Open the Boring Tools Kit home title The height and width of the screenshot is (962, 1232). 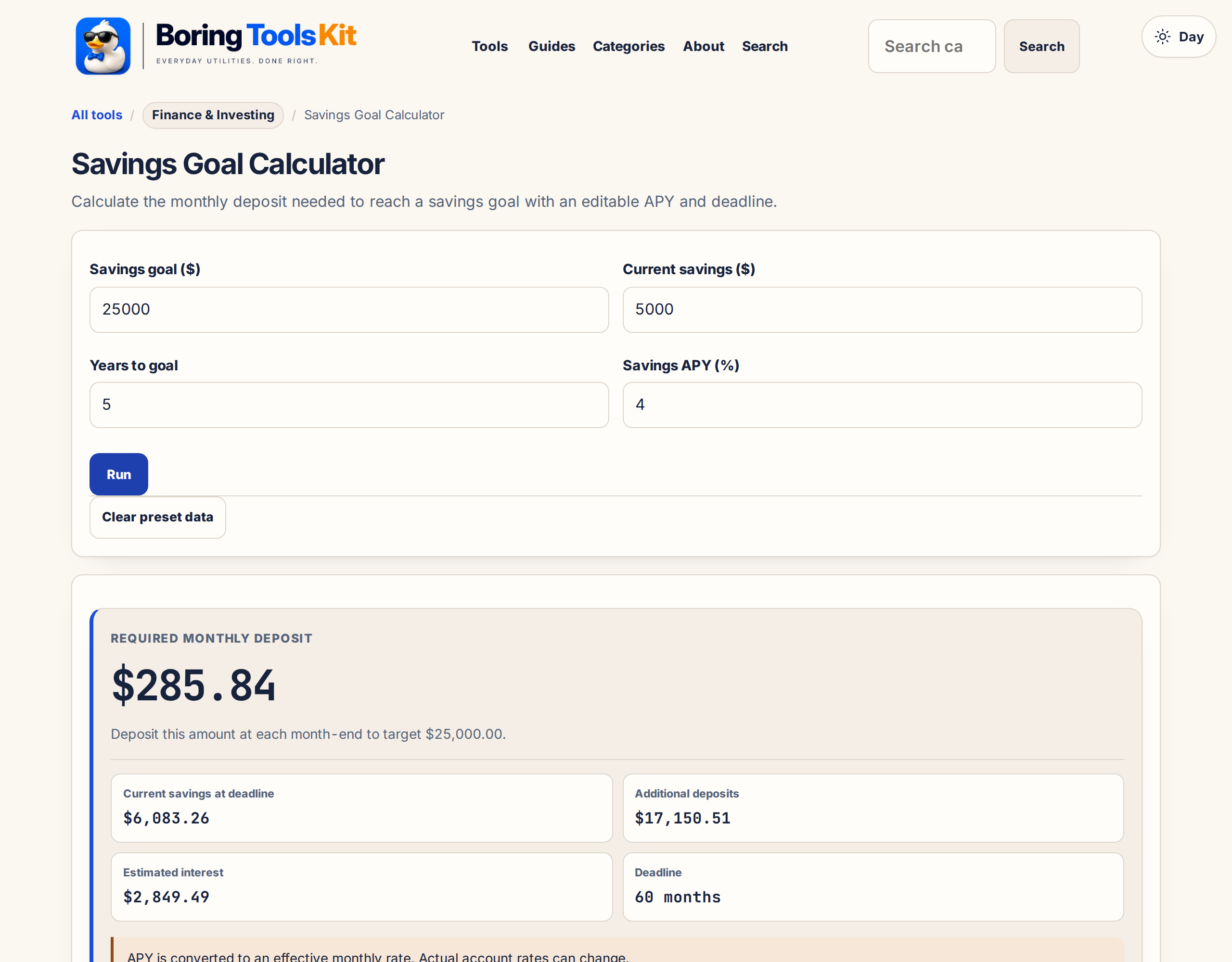tap(256, 35)
